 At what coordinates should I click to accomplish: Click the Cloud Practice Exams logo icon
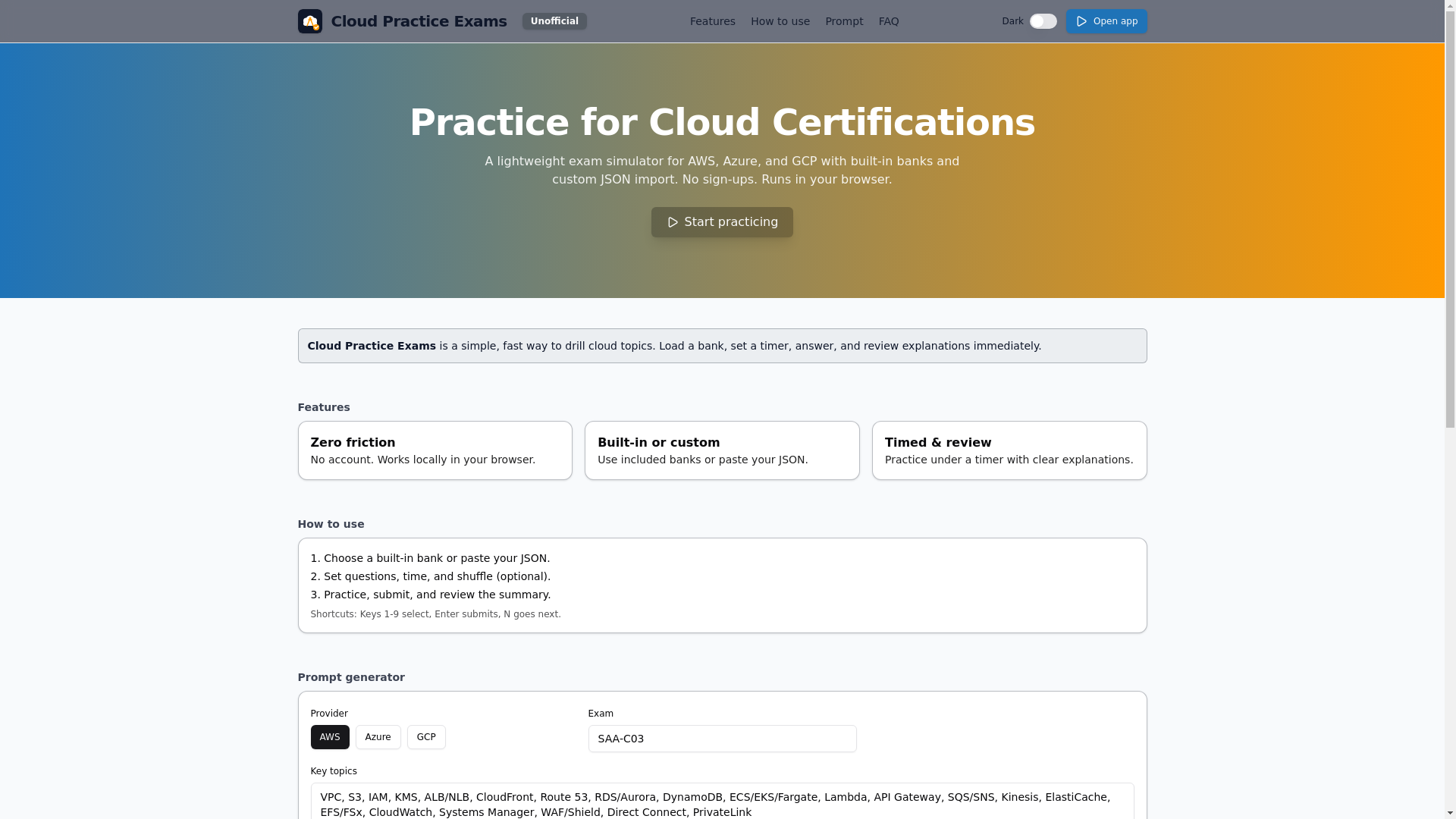[x=309, y=21]
